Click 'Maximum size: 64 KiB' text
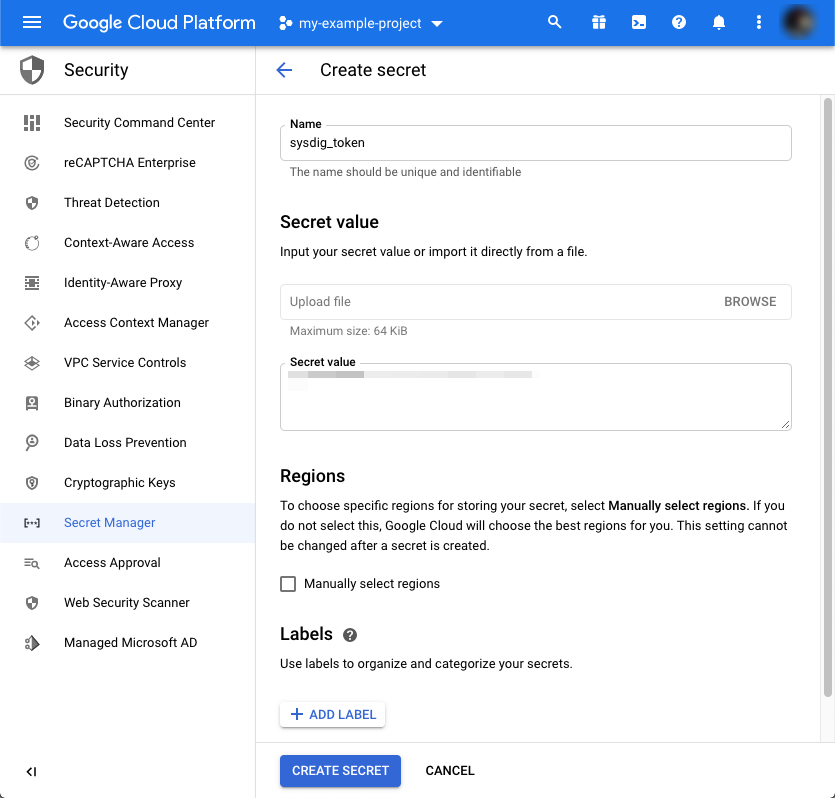The width and height of the screenshot is (835, 798). (348, 331)
